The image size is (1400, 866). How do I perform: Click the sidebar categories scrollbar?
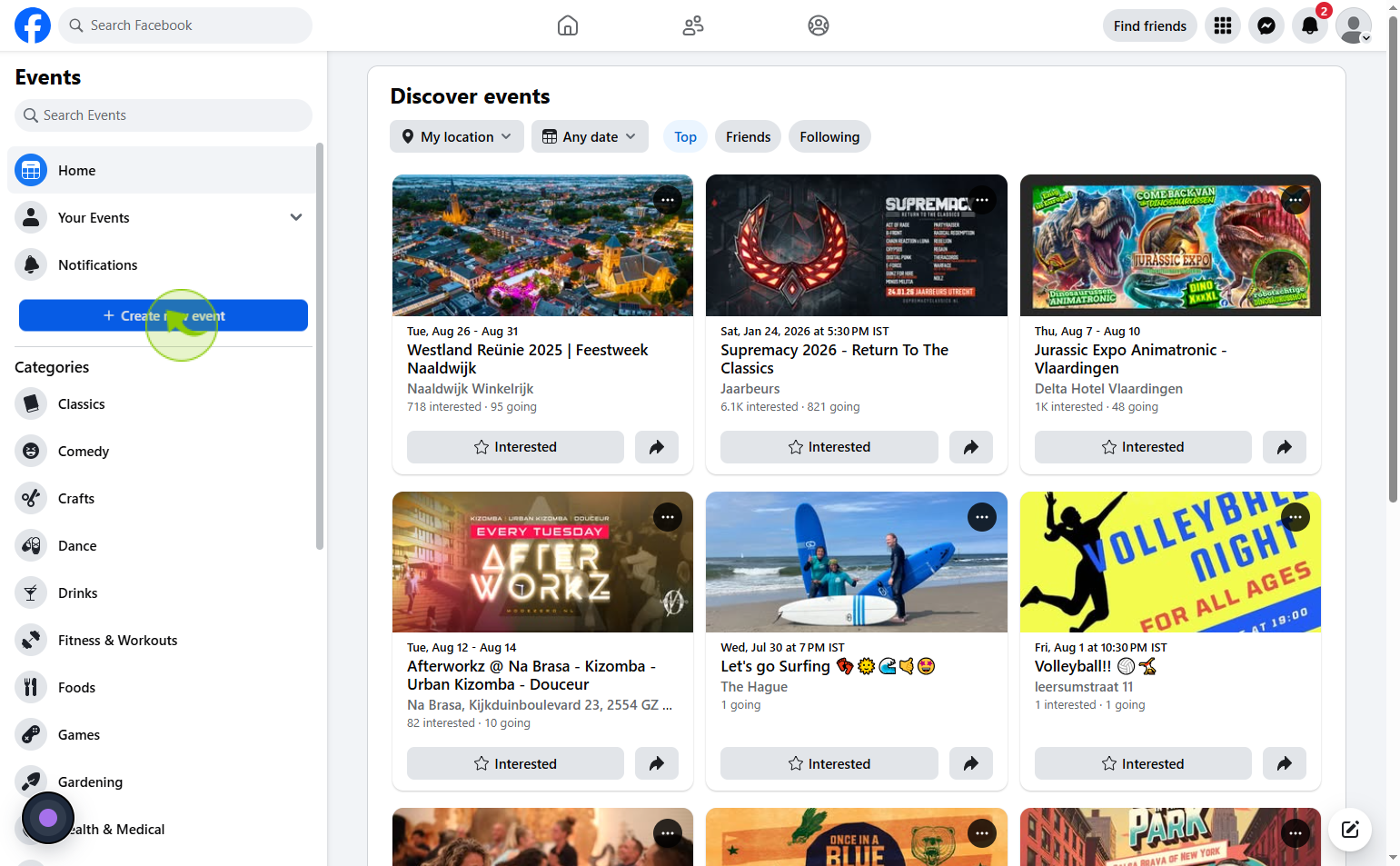click(x=320, y=345)
